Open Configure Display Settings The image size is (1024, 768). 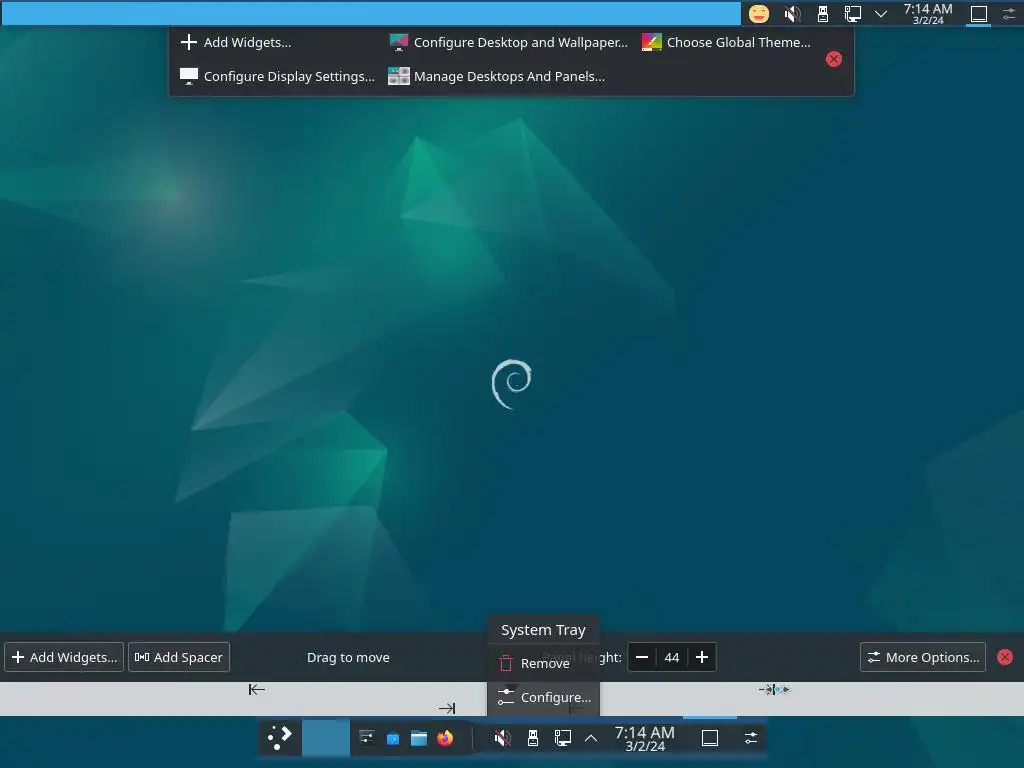[277, 76]
